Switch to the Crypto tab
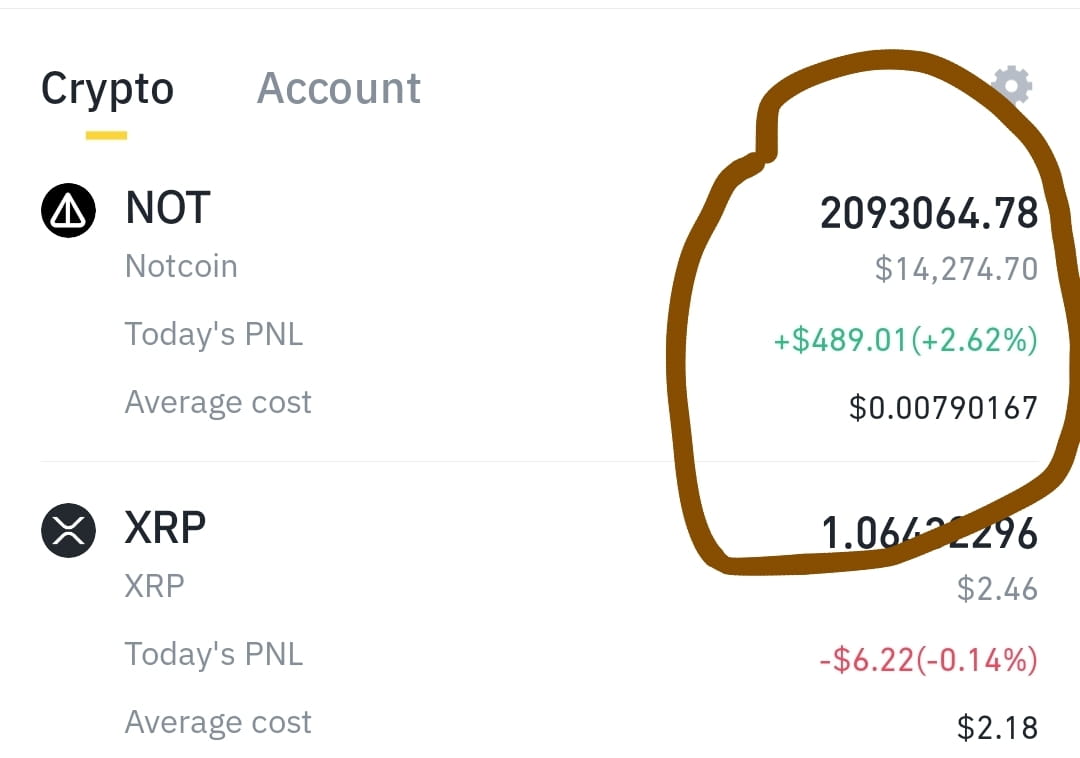Viewport: 1080px width, 758px height. click(107, 90)
